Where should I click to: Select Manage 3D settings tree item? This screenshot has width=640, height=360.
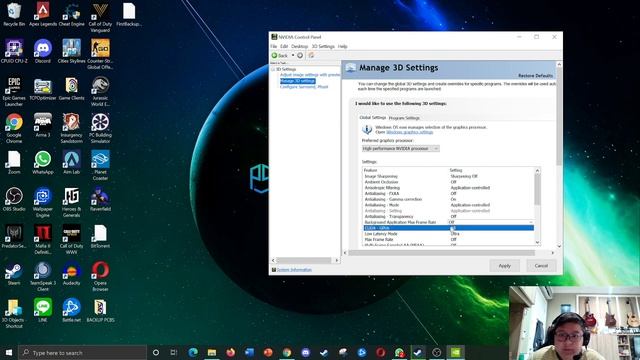[x=298, y=81]
